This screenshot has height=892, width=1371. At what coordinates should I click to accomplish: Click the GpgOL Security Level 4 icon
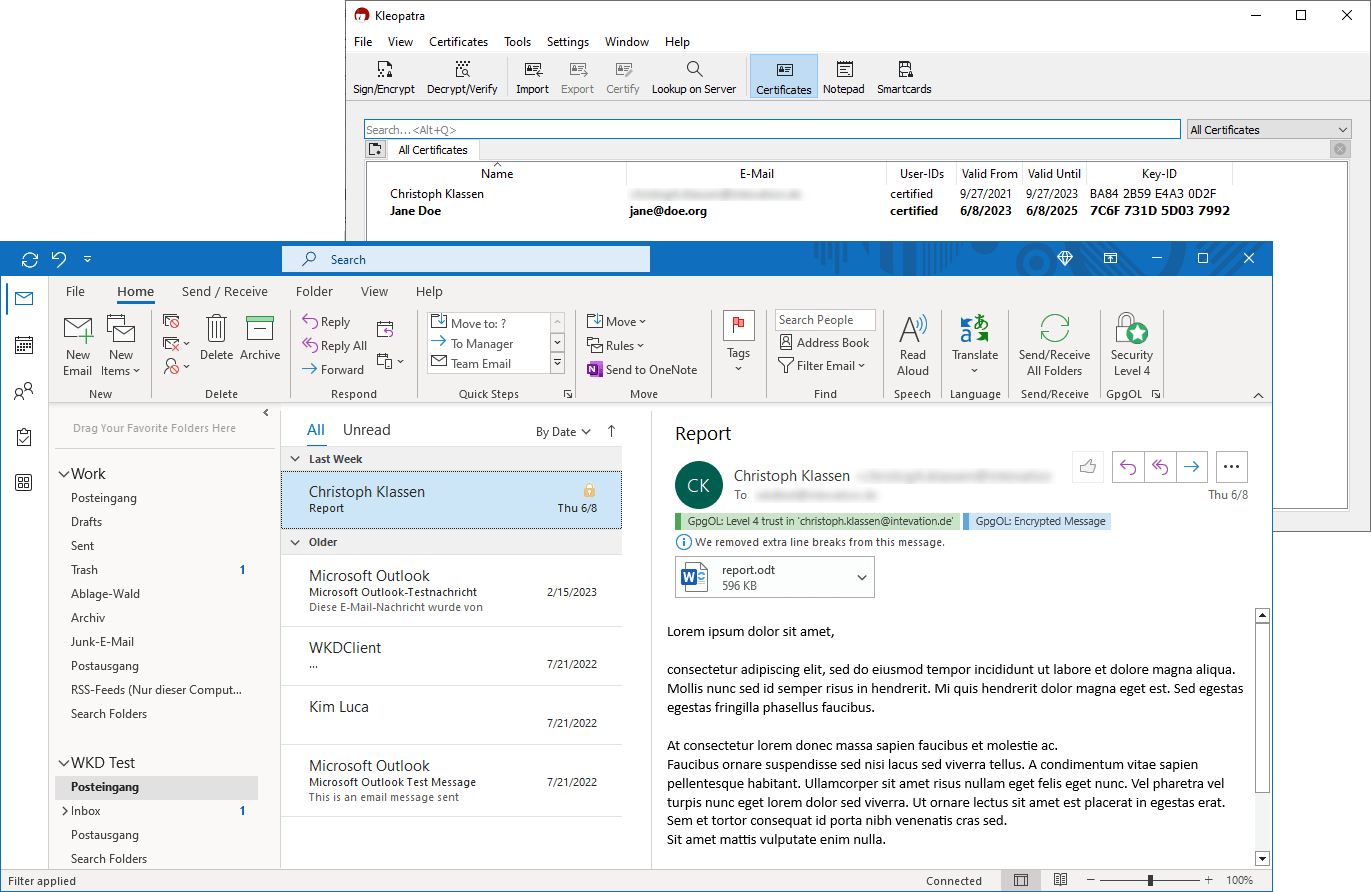tap(1131, 329)
